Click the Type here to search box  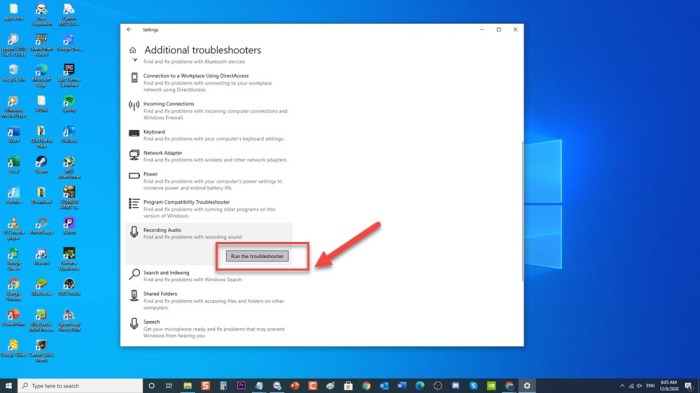point(80,385)
